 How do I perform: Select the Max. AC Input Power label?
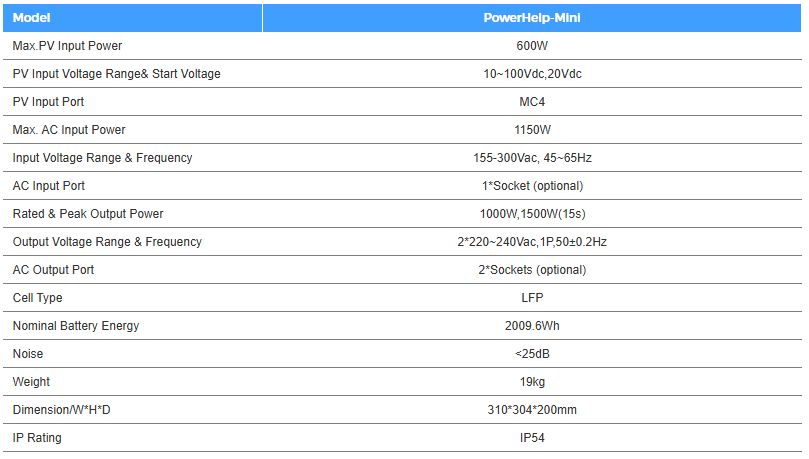[69, 130]
